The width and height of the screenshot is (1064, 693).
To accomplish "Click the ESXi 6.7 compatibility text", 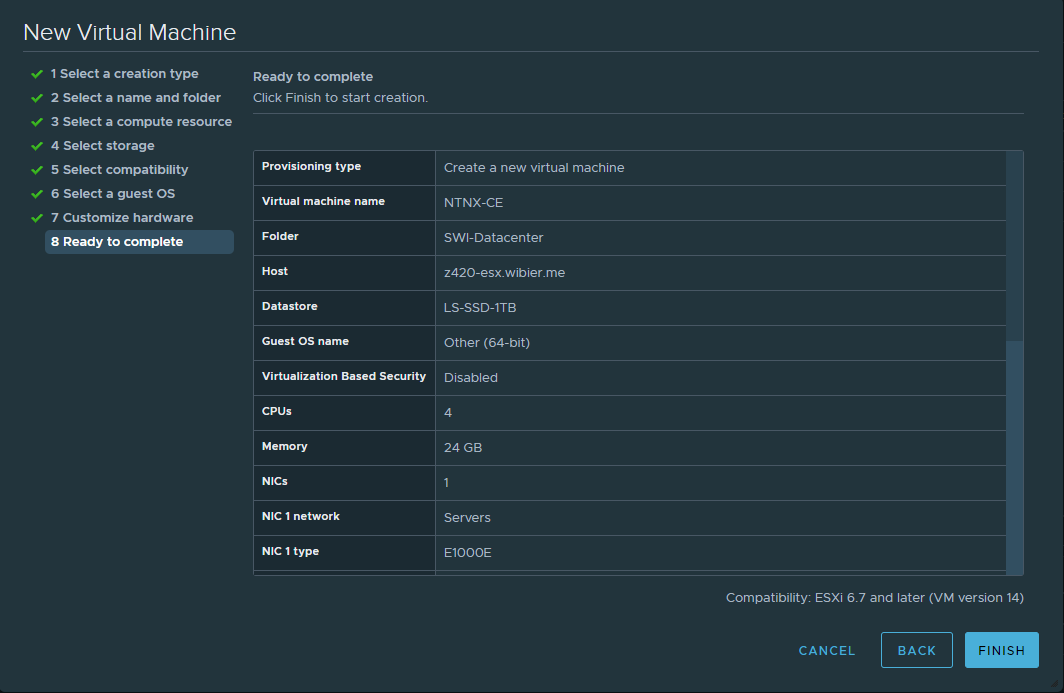I will tap(874, 598).
